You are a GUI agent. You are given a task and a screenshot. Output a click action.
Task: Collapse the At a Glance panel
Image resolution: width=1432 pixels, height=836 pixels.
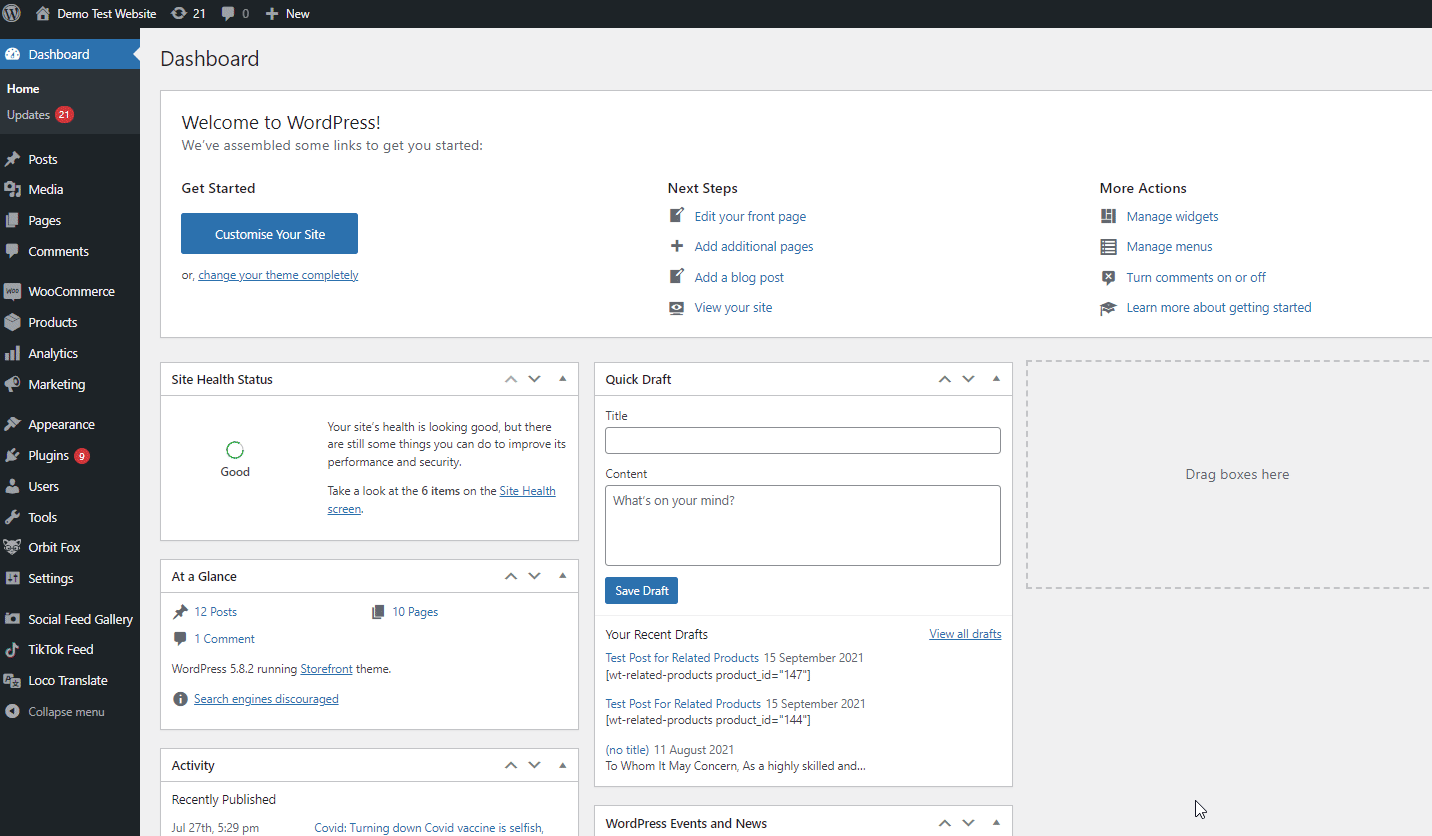562,576
